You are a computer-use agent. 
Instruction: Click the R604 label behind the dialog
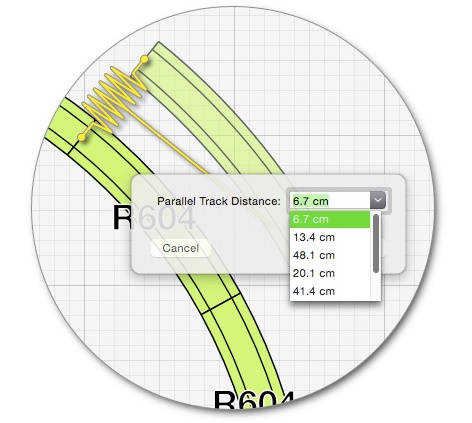coord(154,218)
